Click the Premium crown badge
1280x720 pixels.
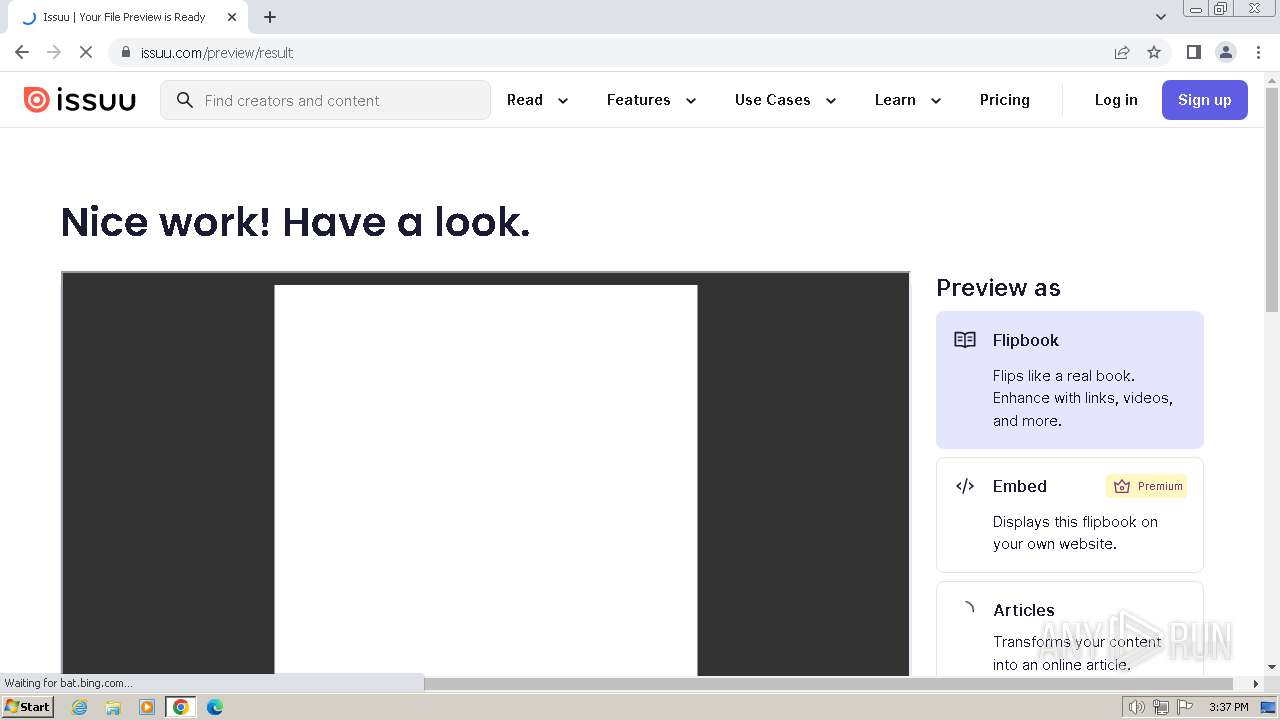coord(1147,486)
